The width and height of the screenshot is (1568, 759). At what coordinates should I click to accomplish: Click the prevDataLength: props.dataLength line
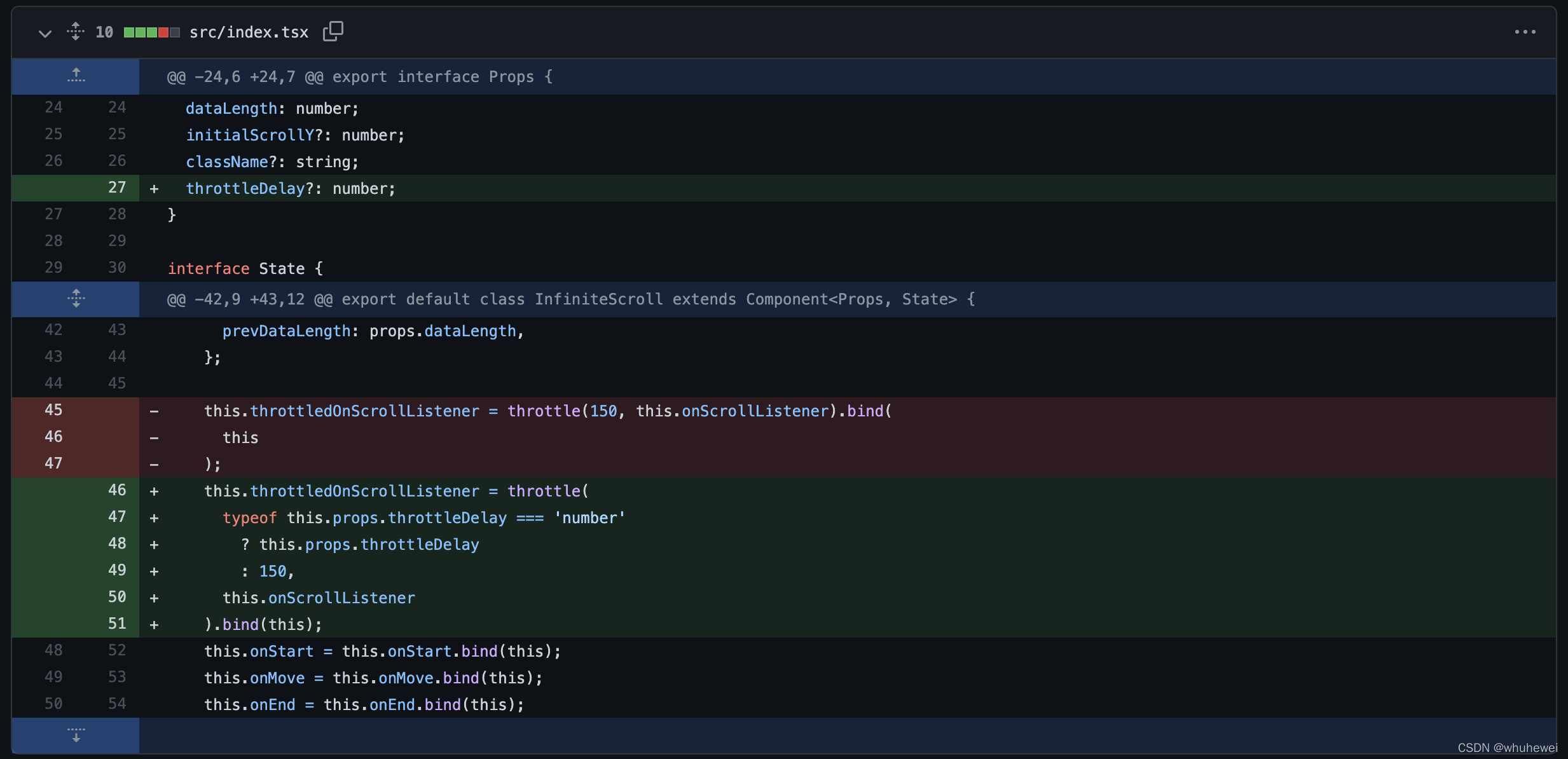click(x=848, y=331)
